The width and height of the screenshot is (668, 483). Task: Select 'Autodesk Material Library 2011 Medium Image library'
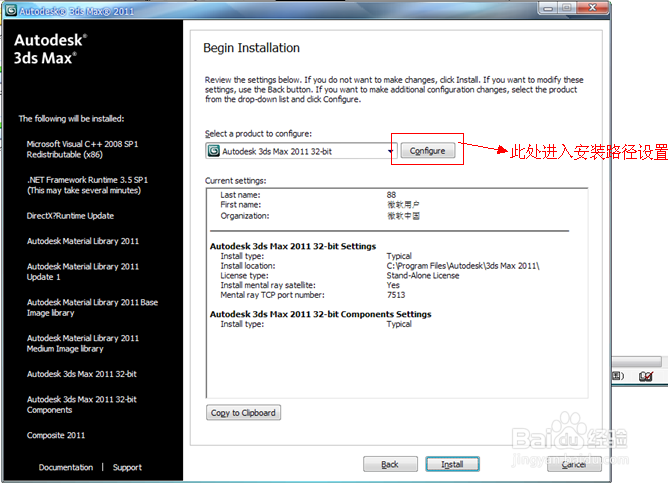[x=83, y=343]
